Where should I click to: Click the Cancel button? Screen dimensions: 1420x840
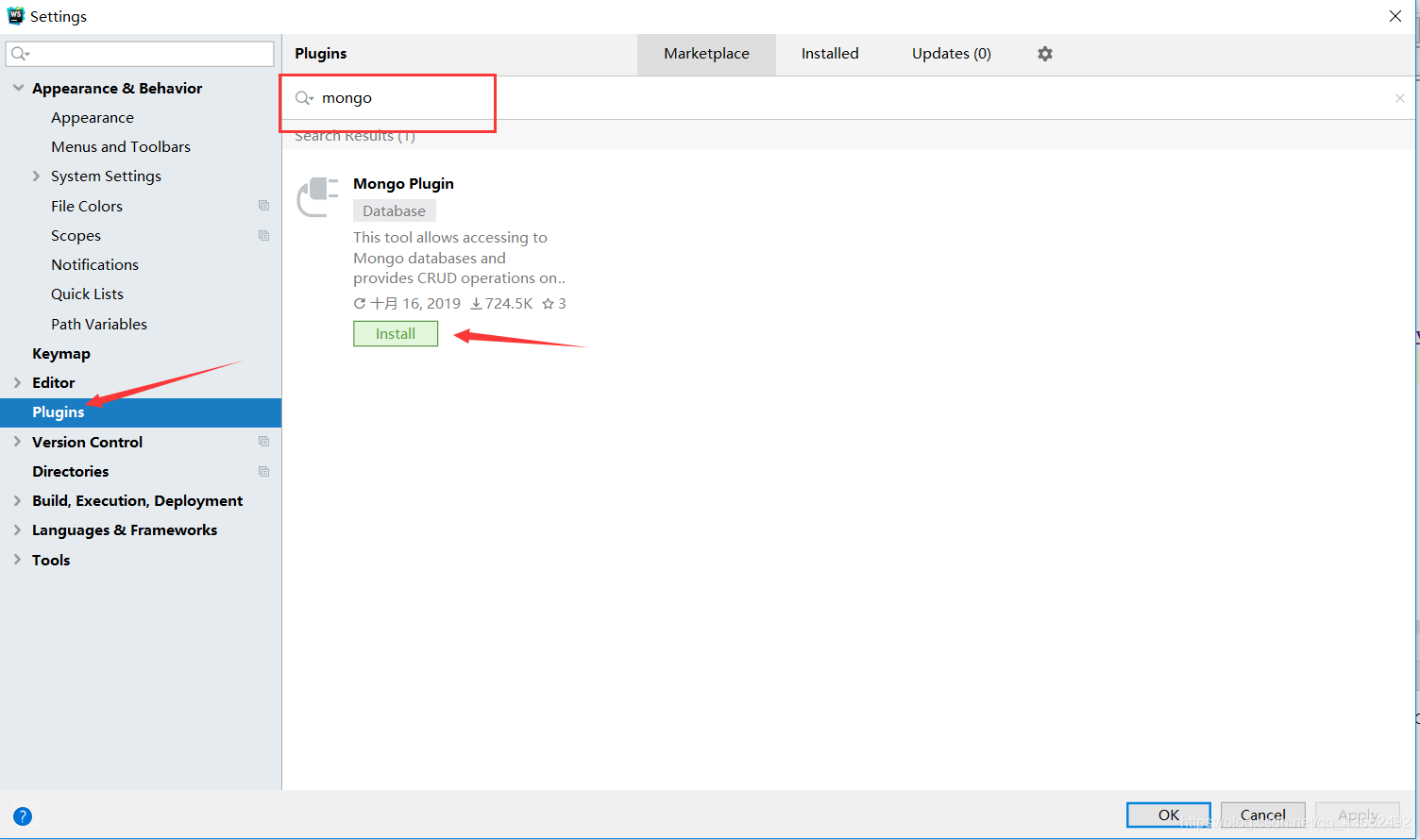(1263, 815)
